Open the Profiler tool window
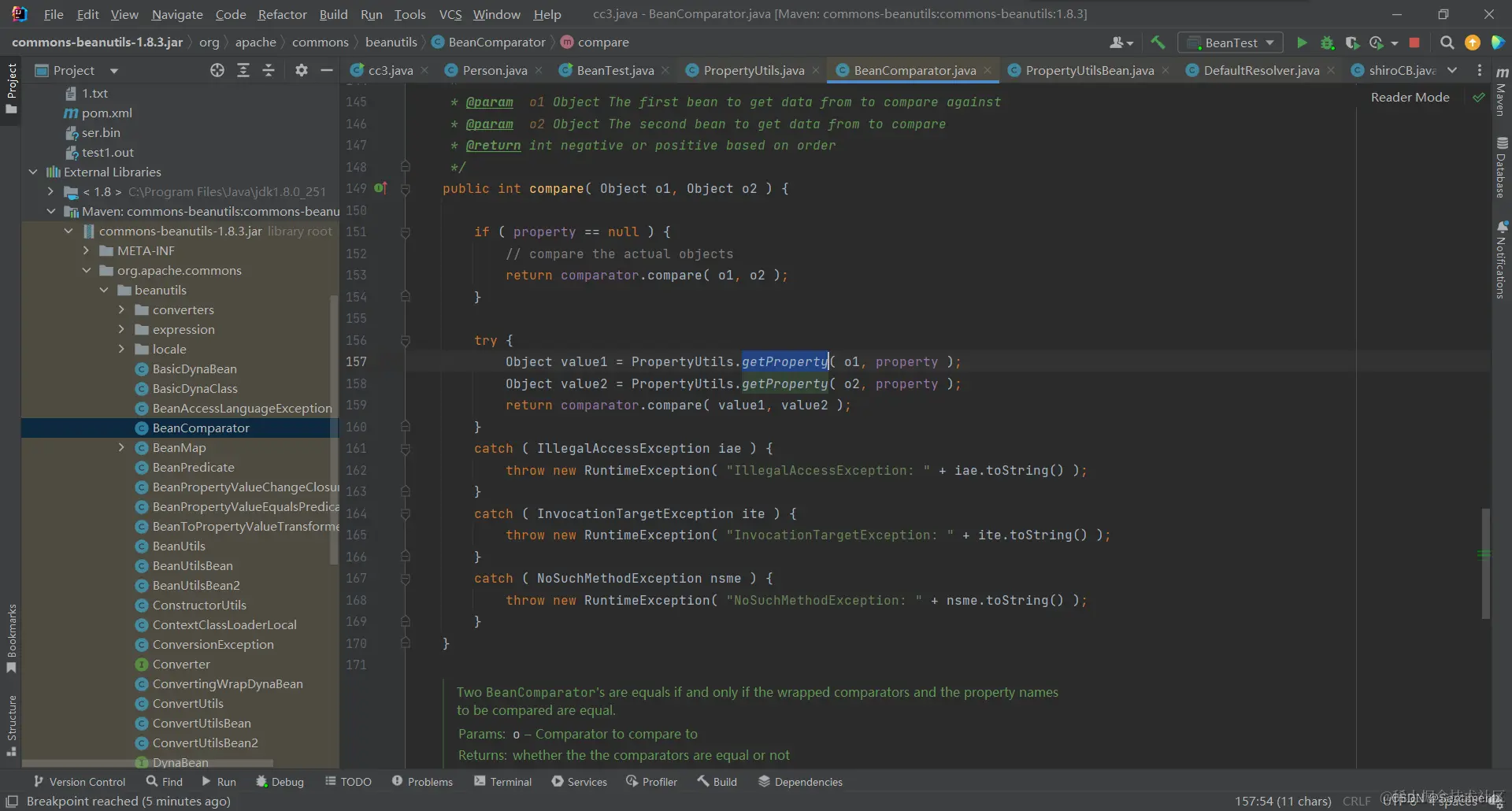Screen dimensions: 1512x811 pos(651,782)
